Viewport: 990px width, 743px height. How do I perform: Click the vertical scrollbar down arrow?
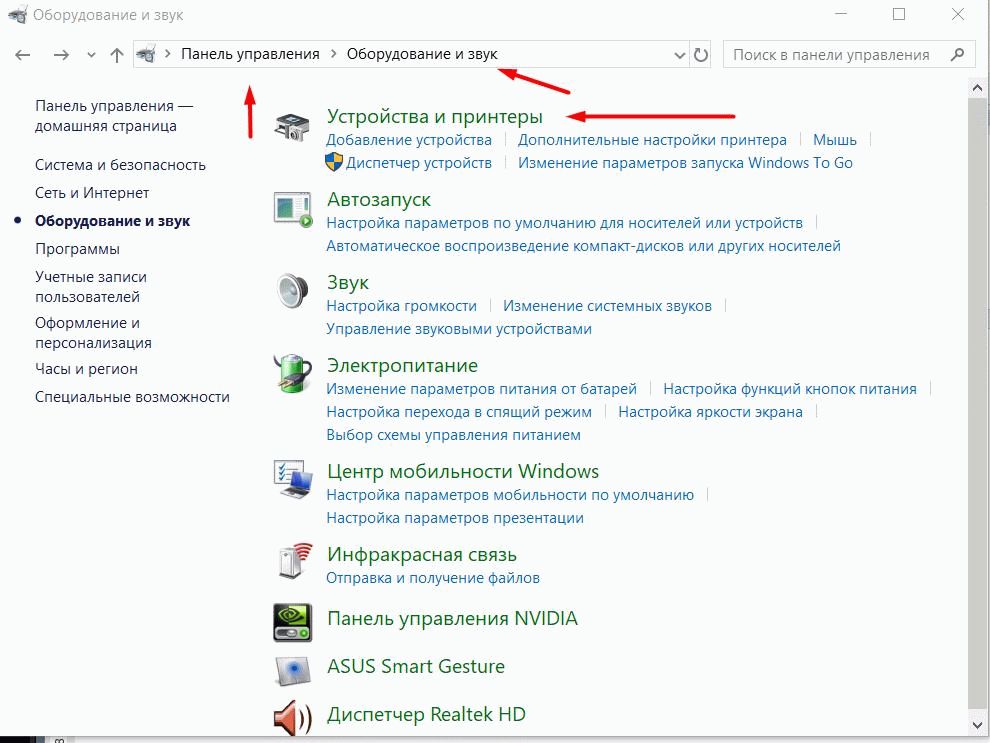pyautogui.click(x=978, y=722)
